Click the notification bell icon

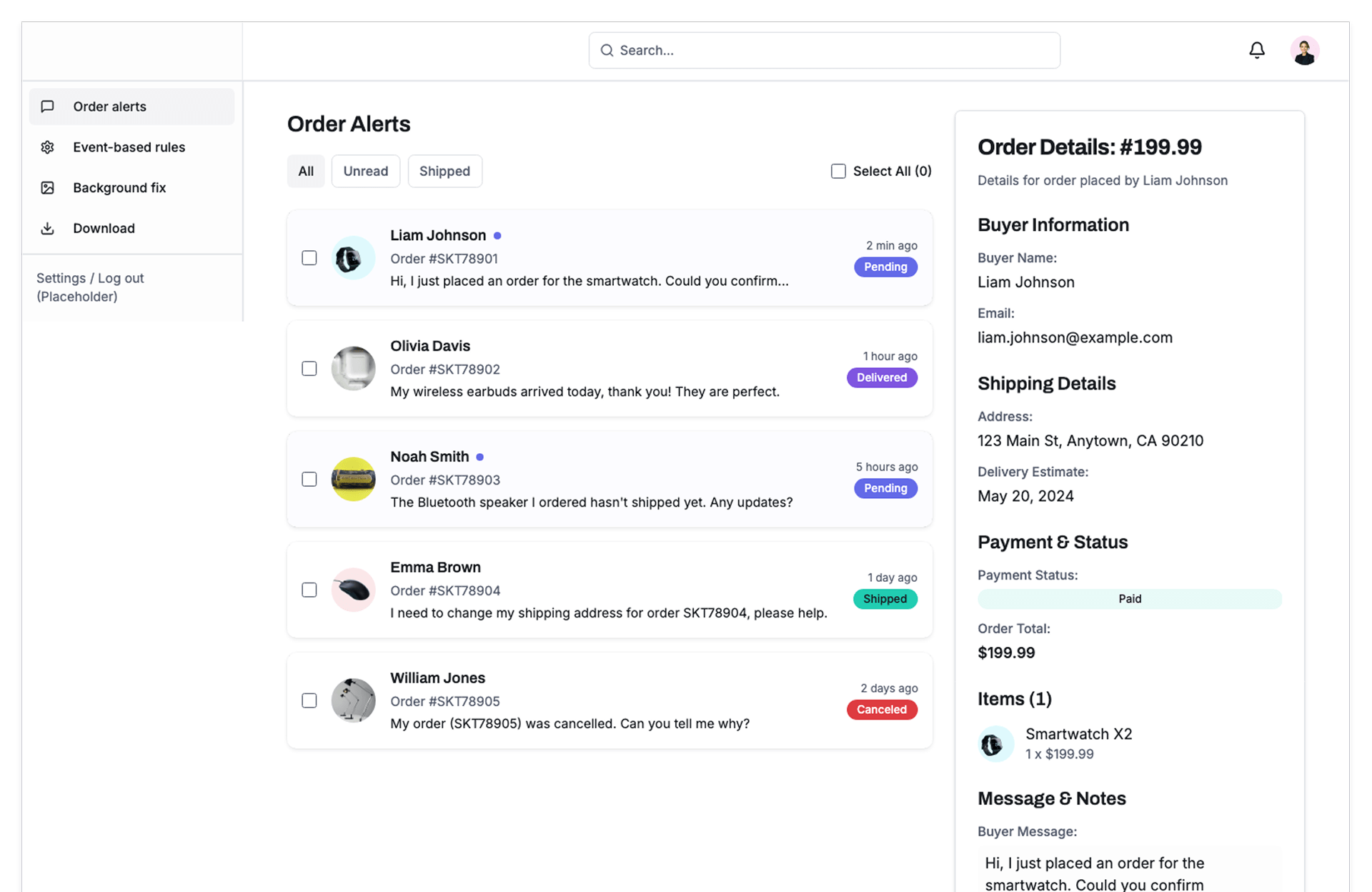tap(1256, 50)
